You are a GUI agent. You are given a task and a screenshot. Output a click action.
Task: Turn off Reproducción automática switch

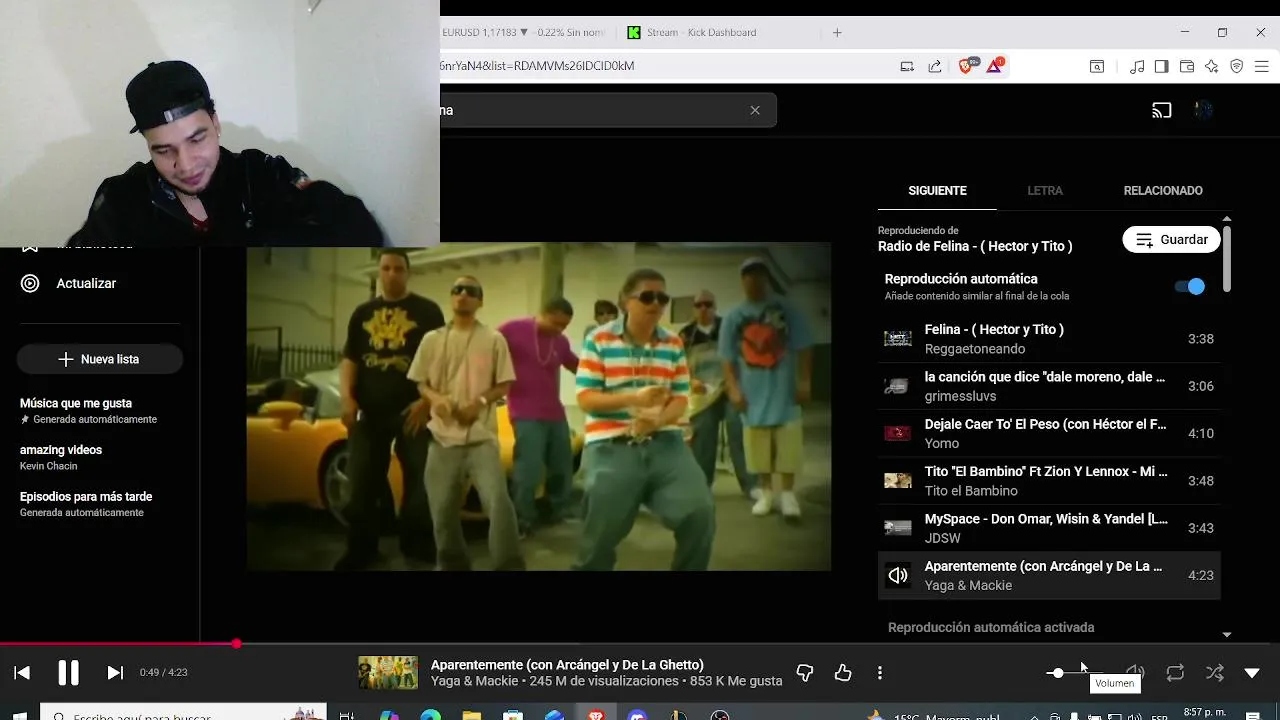(x=1190, y=286)
